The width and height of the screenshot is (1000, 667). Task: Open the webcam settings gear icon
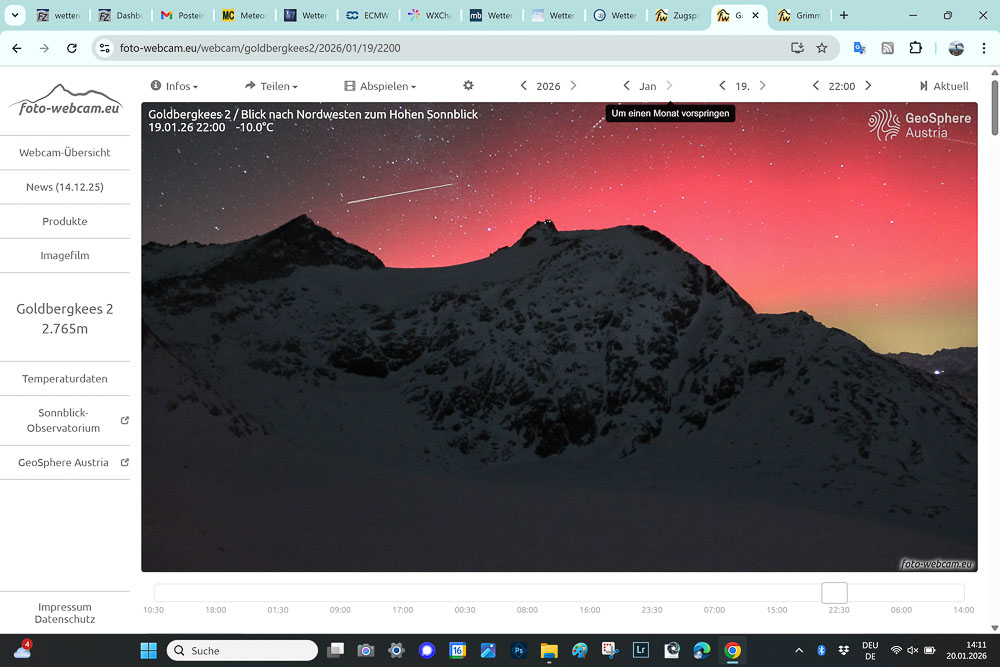click(468, 86)
